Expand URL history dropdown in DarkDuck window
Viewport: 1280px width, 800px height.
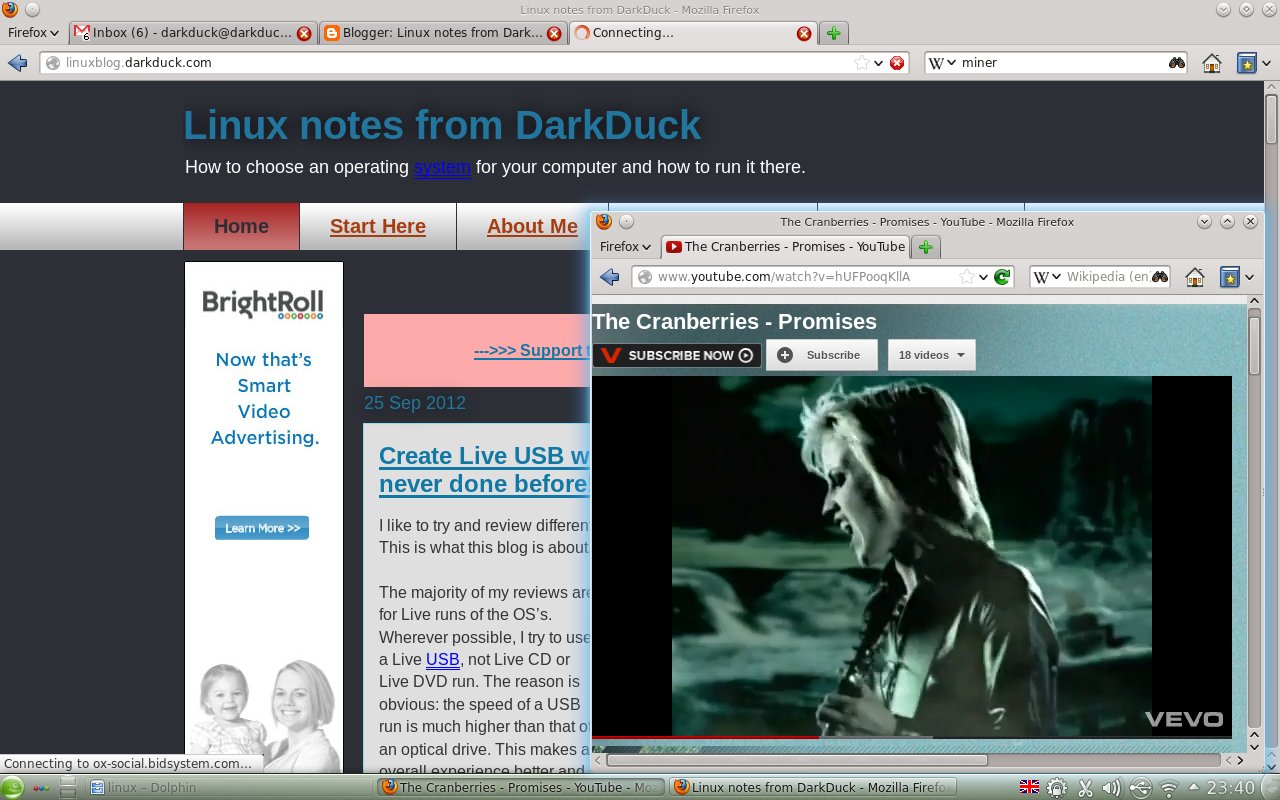pos(879,63)
